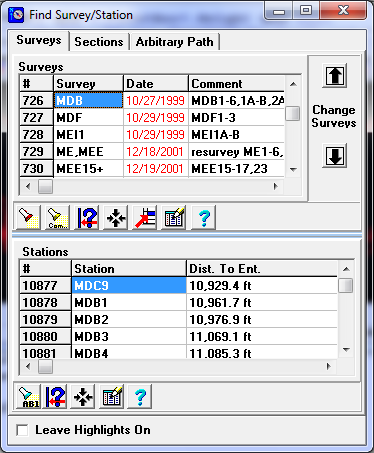The image size is (374, 453).
Task: Toggle the Leave Highlights On checkbox
Action: (22, 430)
